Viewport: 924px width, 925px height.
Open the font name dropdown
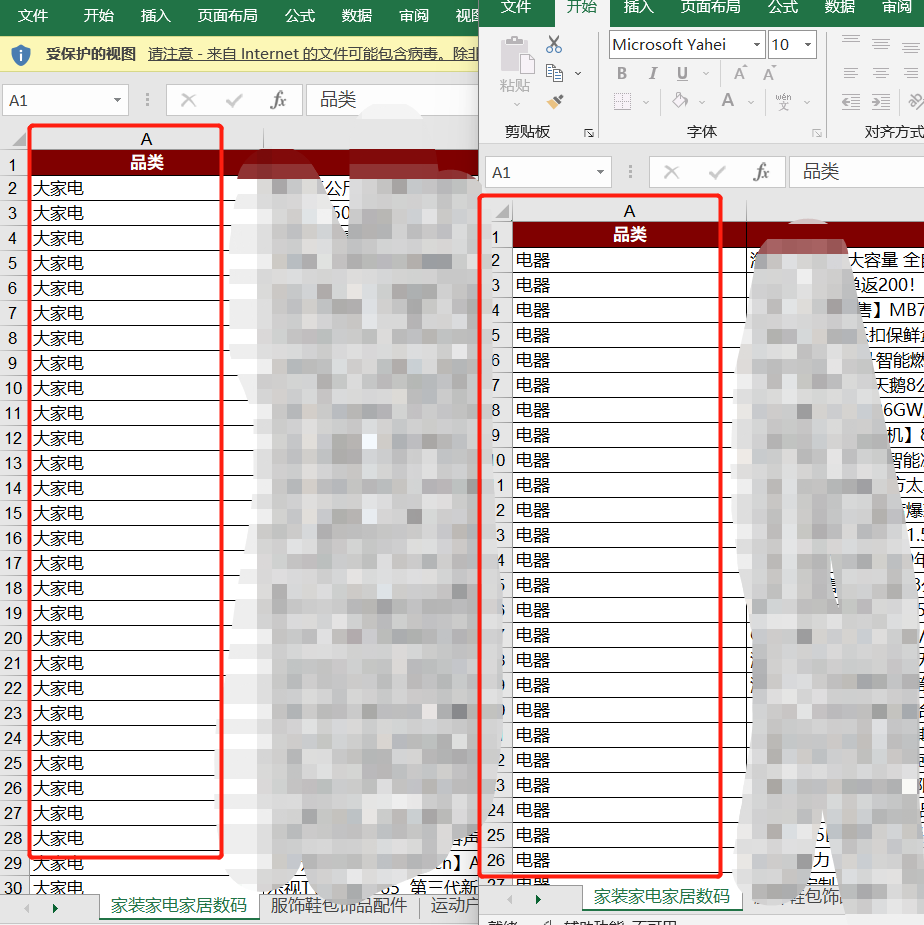click(x=756, y=44)
